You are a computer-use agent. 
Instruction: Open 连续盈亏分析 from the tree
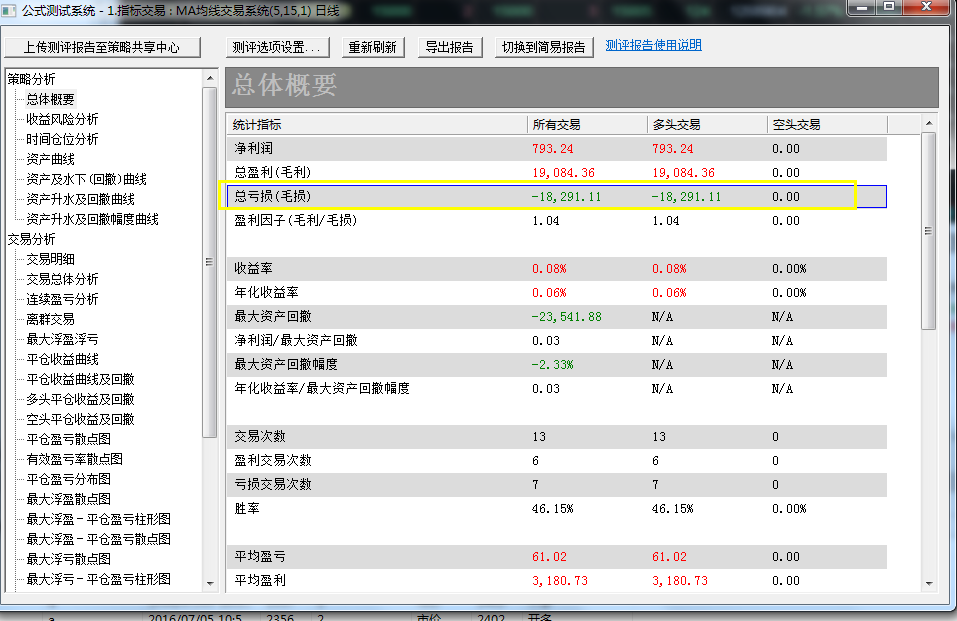[x=62, y=299]
